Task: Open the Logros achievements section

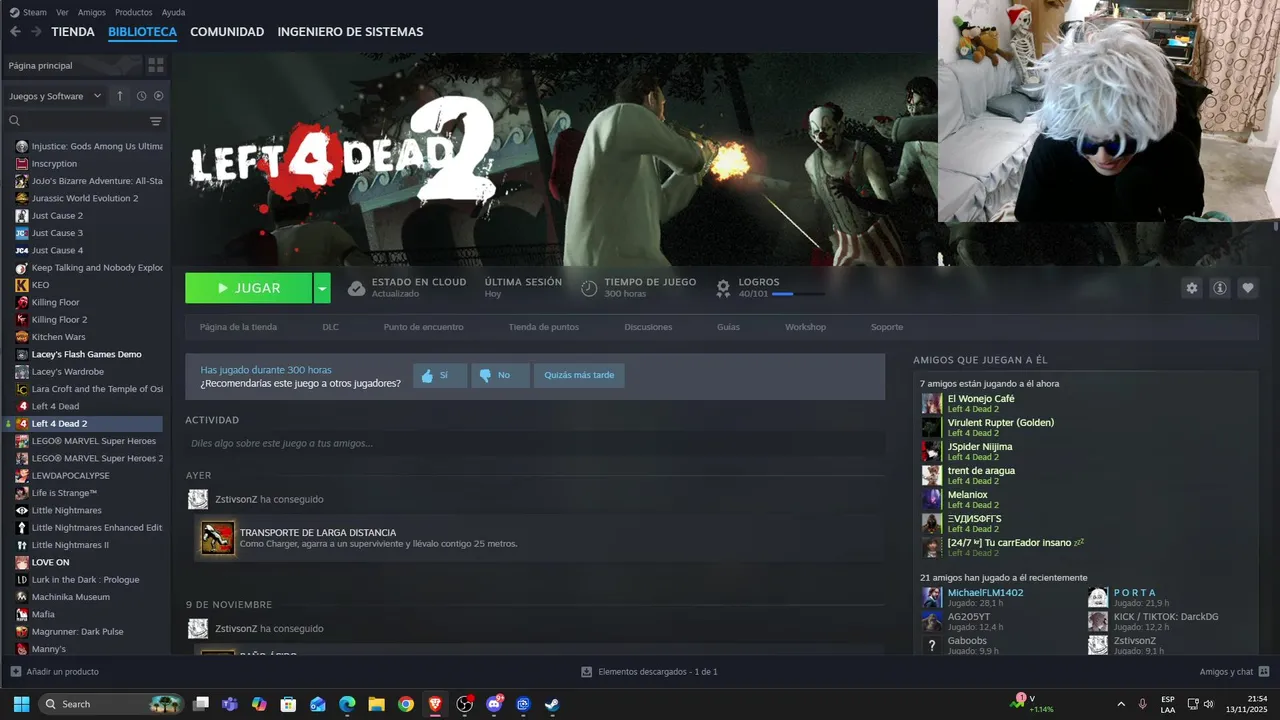Action: (x=759, y=282)
